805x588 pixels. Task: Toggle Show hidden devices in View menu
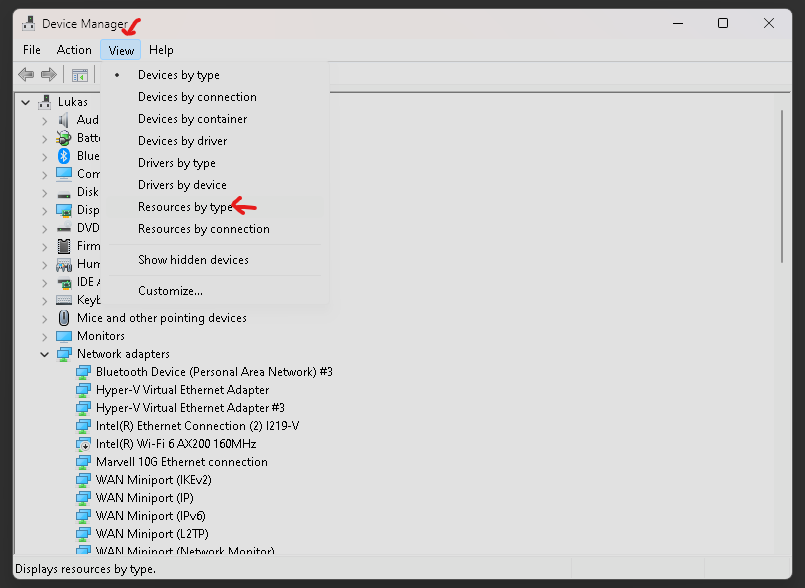(x=193, y=260)
